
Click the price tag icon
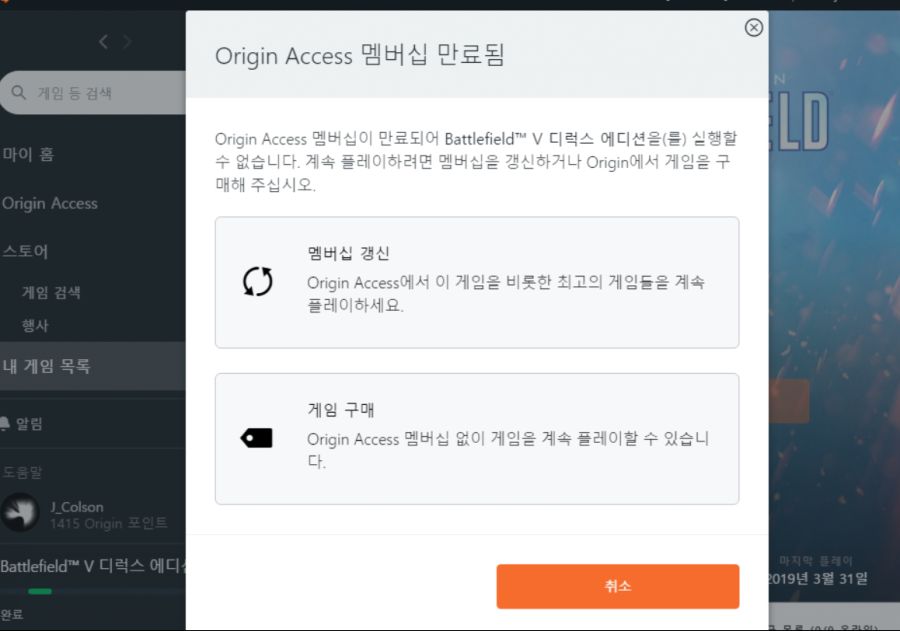tap(257, 438)
